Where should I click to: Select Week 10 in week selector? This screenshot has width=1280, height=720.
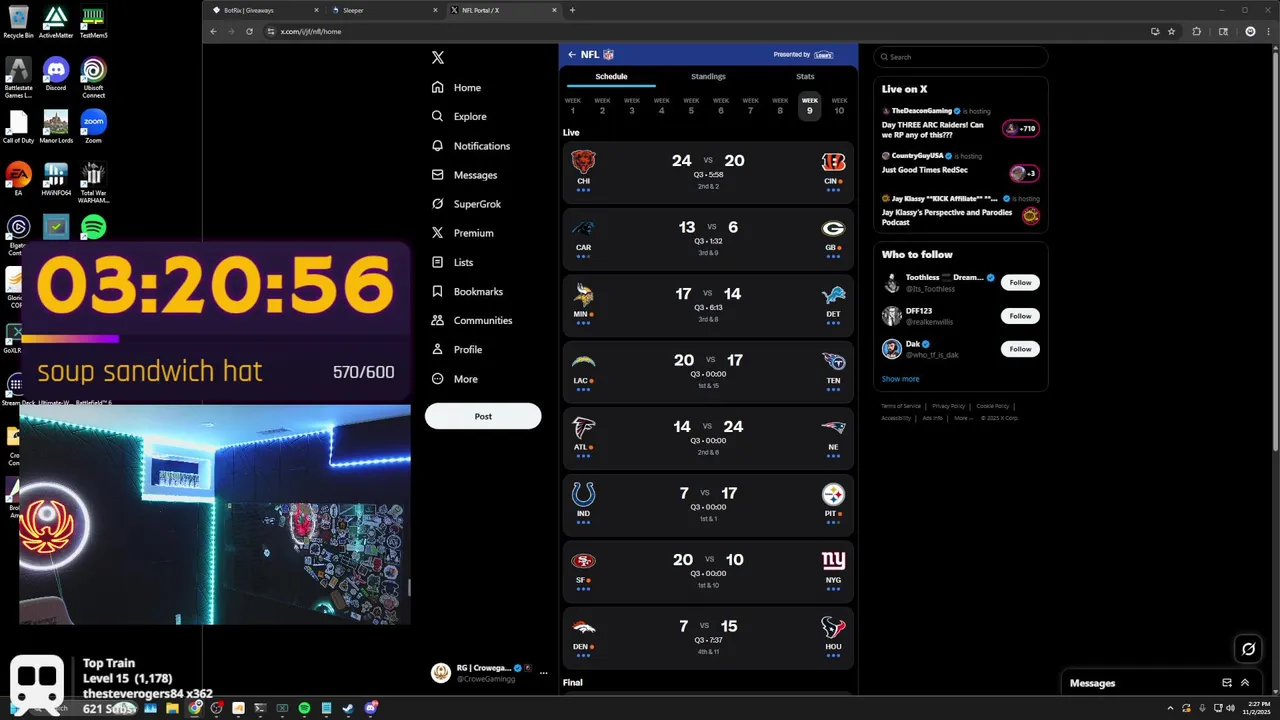coord(839,106)
